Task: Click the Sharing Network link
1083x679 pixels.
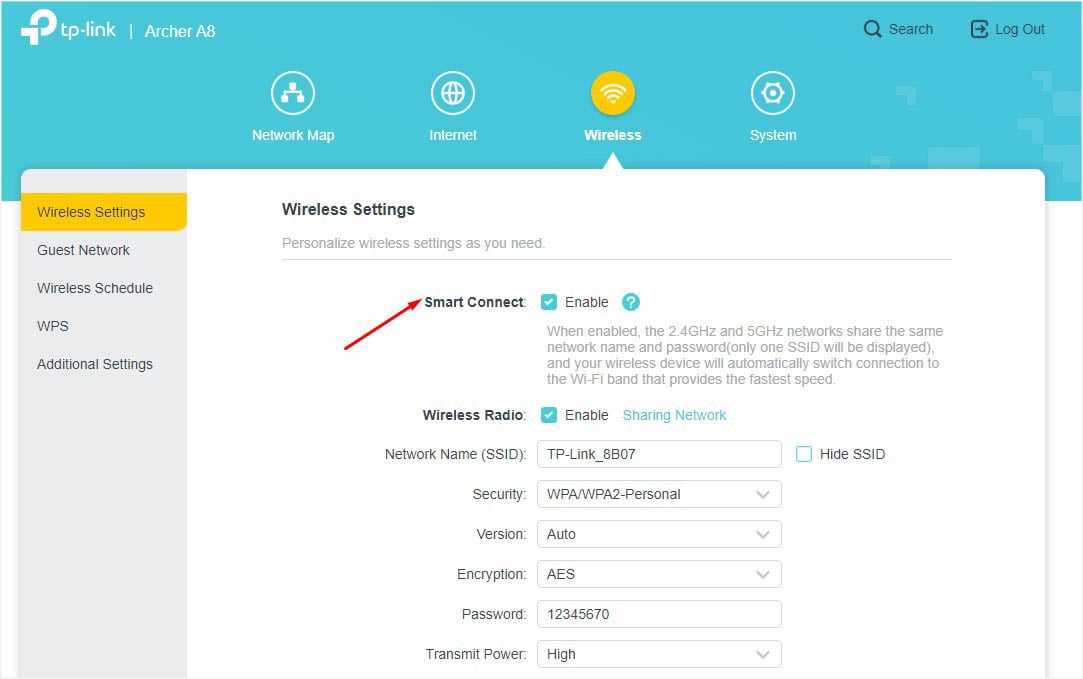Action: pos(674,415)
